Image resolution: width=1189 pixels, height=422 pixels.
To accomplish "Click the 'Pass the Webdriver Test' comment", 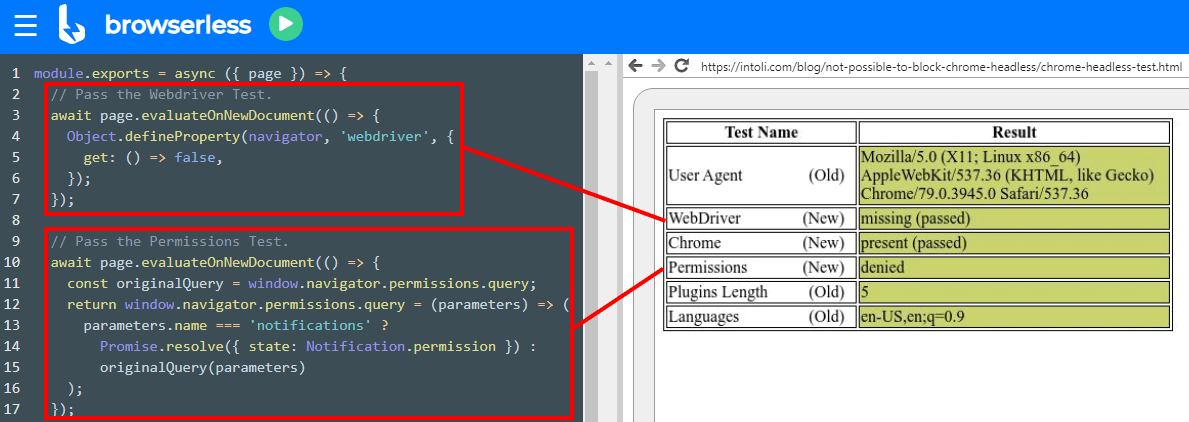I will pyautogui.click(x=161, y=95).
